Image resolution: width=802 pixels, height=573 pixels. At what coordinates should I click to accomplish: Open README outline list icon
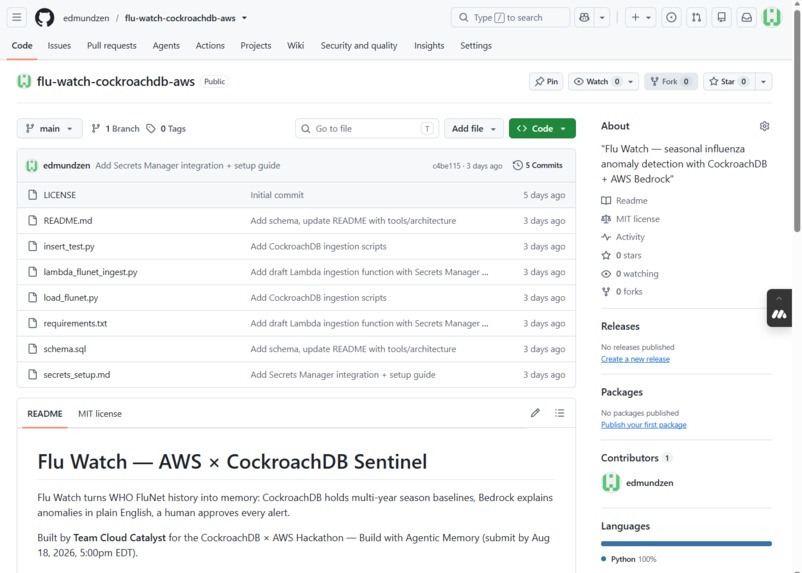(x=560, y=413)
